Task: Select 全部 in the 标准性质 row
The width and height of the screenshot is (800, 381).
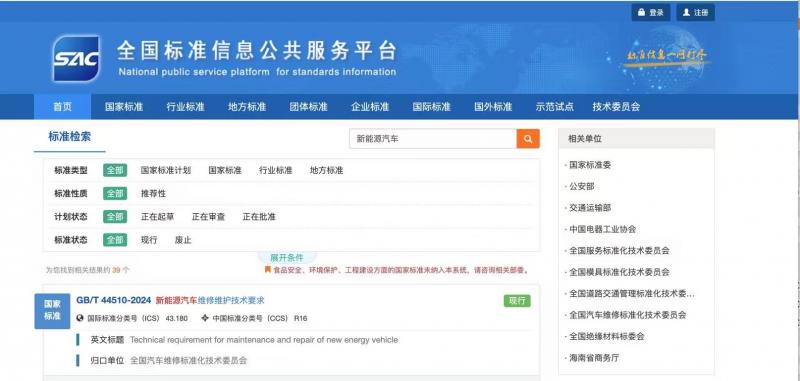Action: click(x=115, y=194)
